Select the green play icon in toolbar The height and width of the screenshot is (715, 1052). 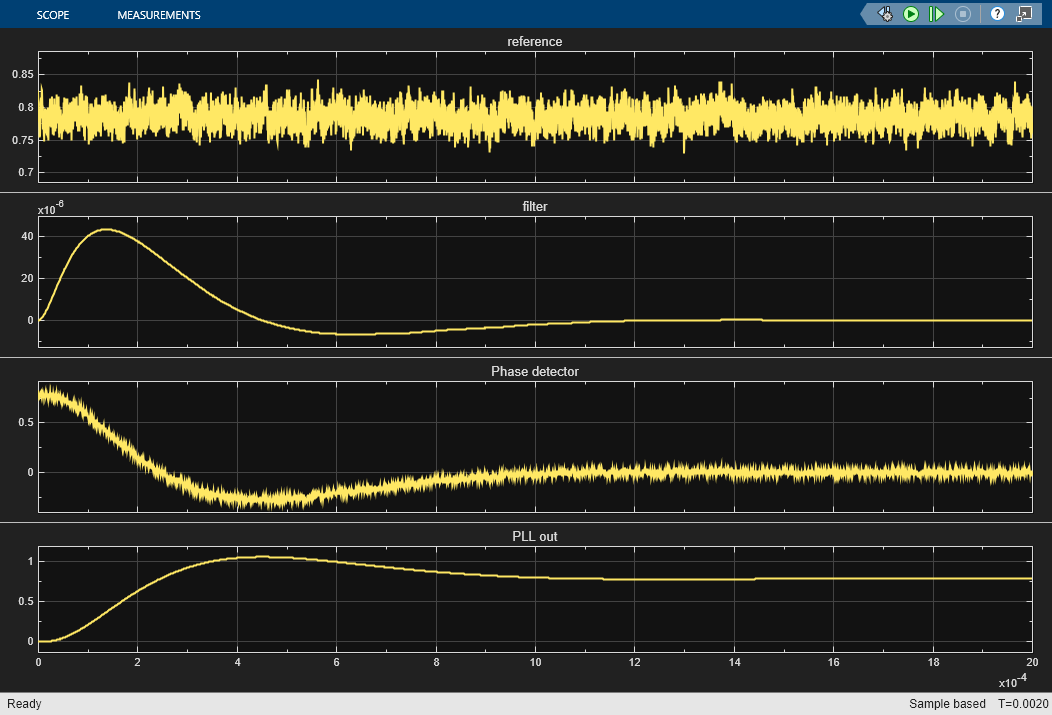(912, 14)
